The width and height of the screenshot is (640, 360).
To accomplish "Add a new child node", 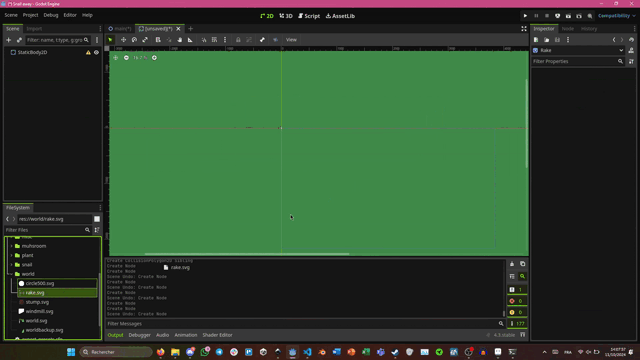I will [x=9, y=40].
